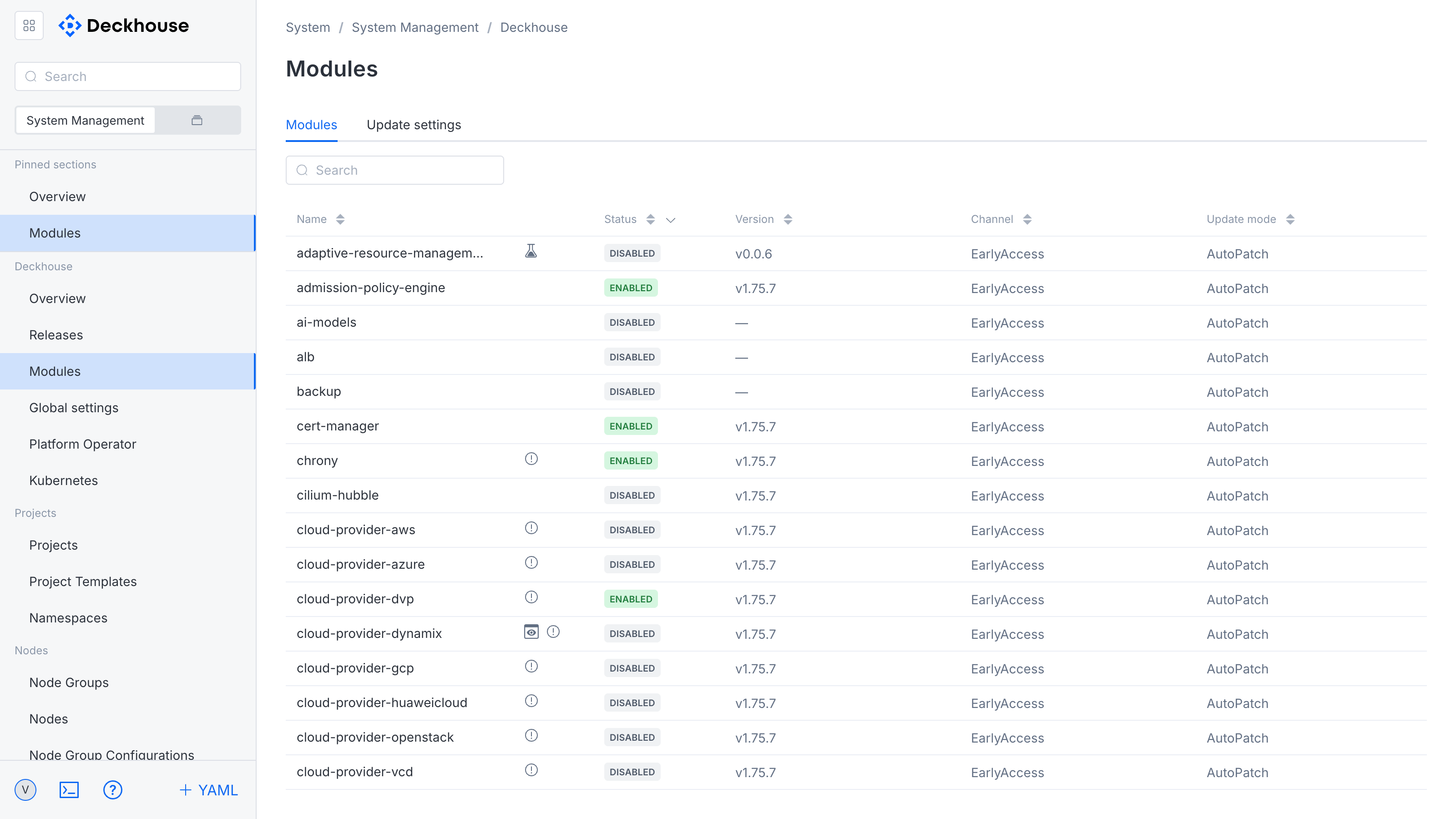The width and height of the screenshot is (1456, 819).
Task: Open the admission-policy-engine module
Action: point(856,288)
